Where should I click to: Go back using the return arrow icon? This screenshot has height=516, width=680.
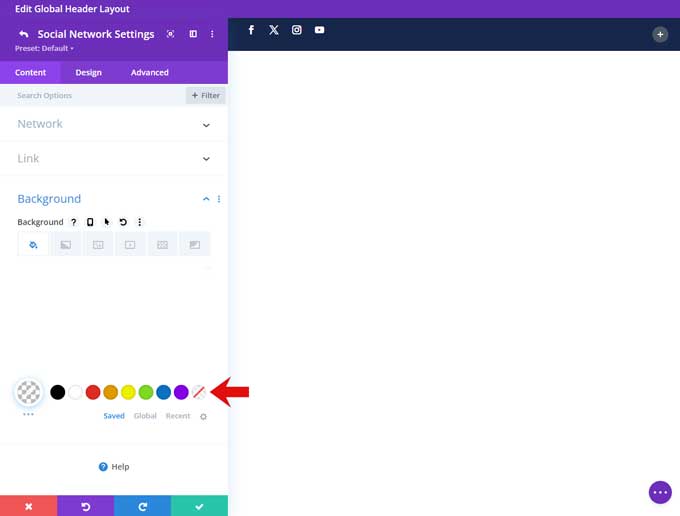point(24,34)
